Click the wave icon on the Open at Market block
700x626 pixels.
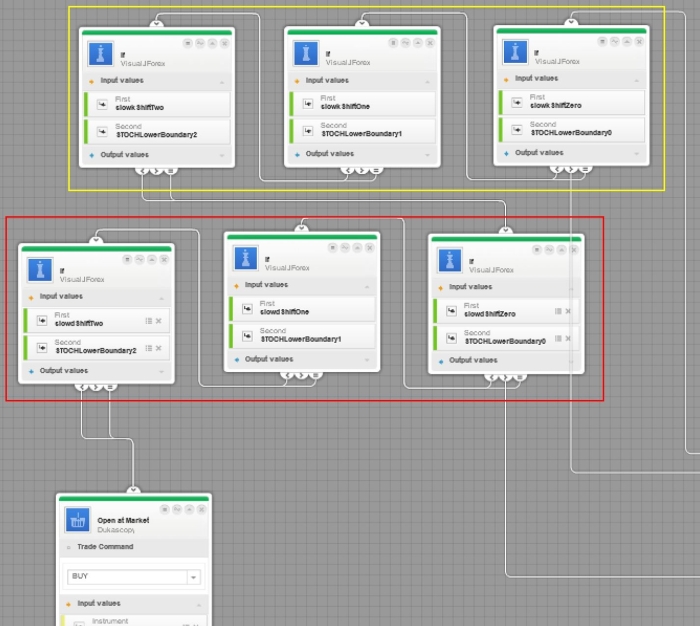(x=177, y=509)
